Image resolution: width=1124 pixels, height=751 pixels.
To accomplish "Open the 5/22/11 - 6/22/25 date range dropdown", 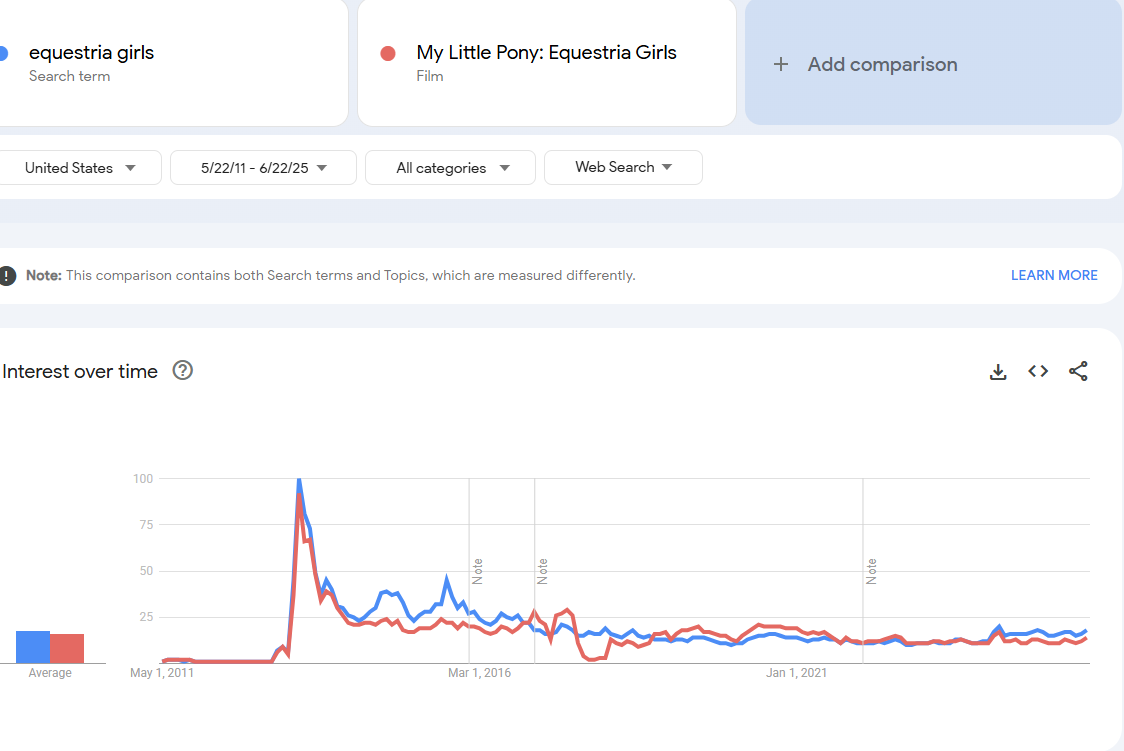I will [263, 168].
